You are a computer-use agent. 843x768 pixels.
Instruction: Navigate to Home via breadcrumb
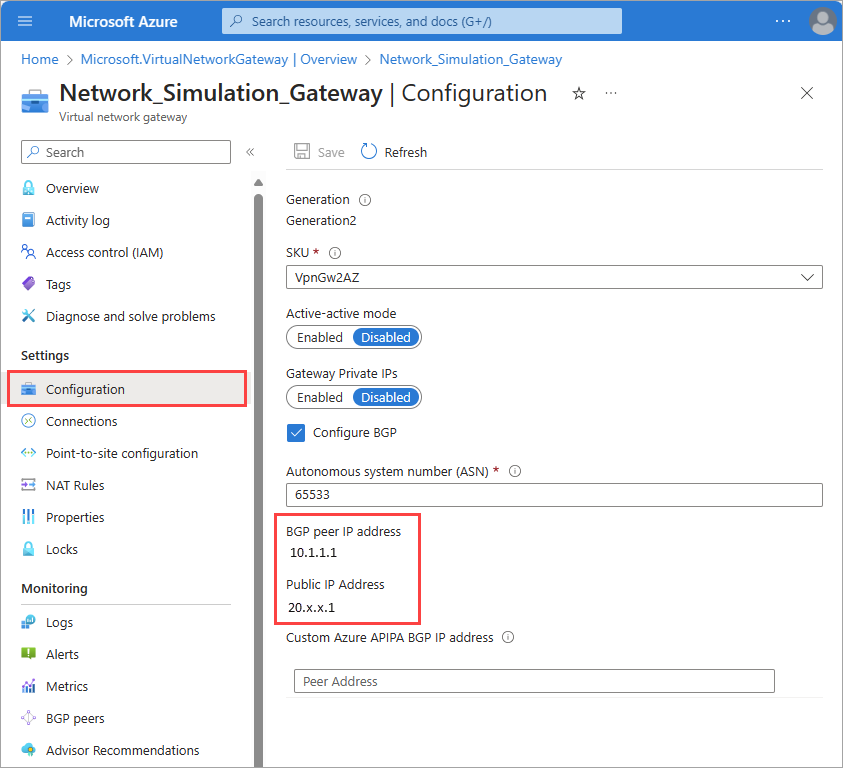click(x=39, y=59)
